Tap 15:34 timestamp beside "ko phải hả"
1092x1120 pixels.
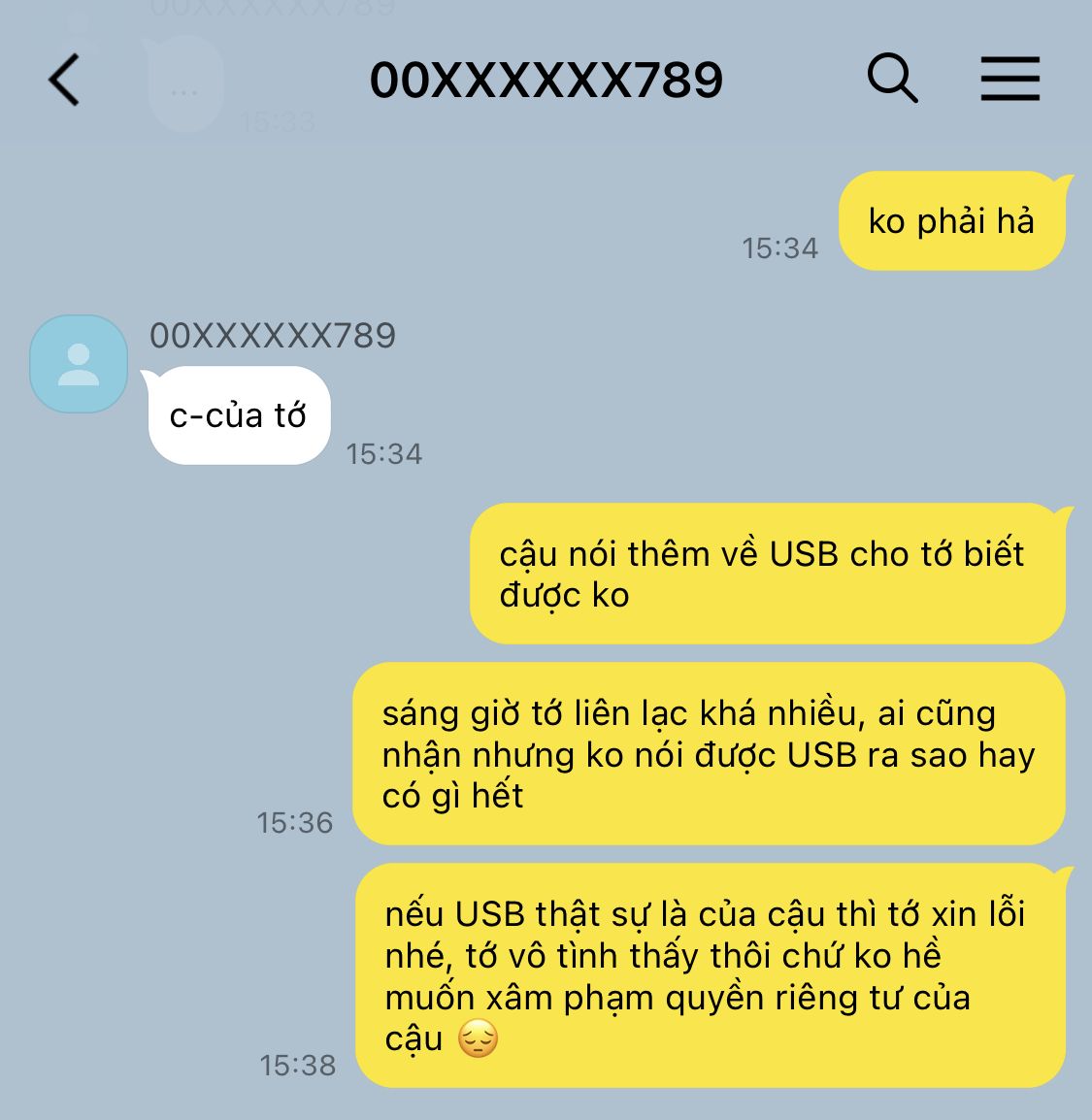coord(779,248)
